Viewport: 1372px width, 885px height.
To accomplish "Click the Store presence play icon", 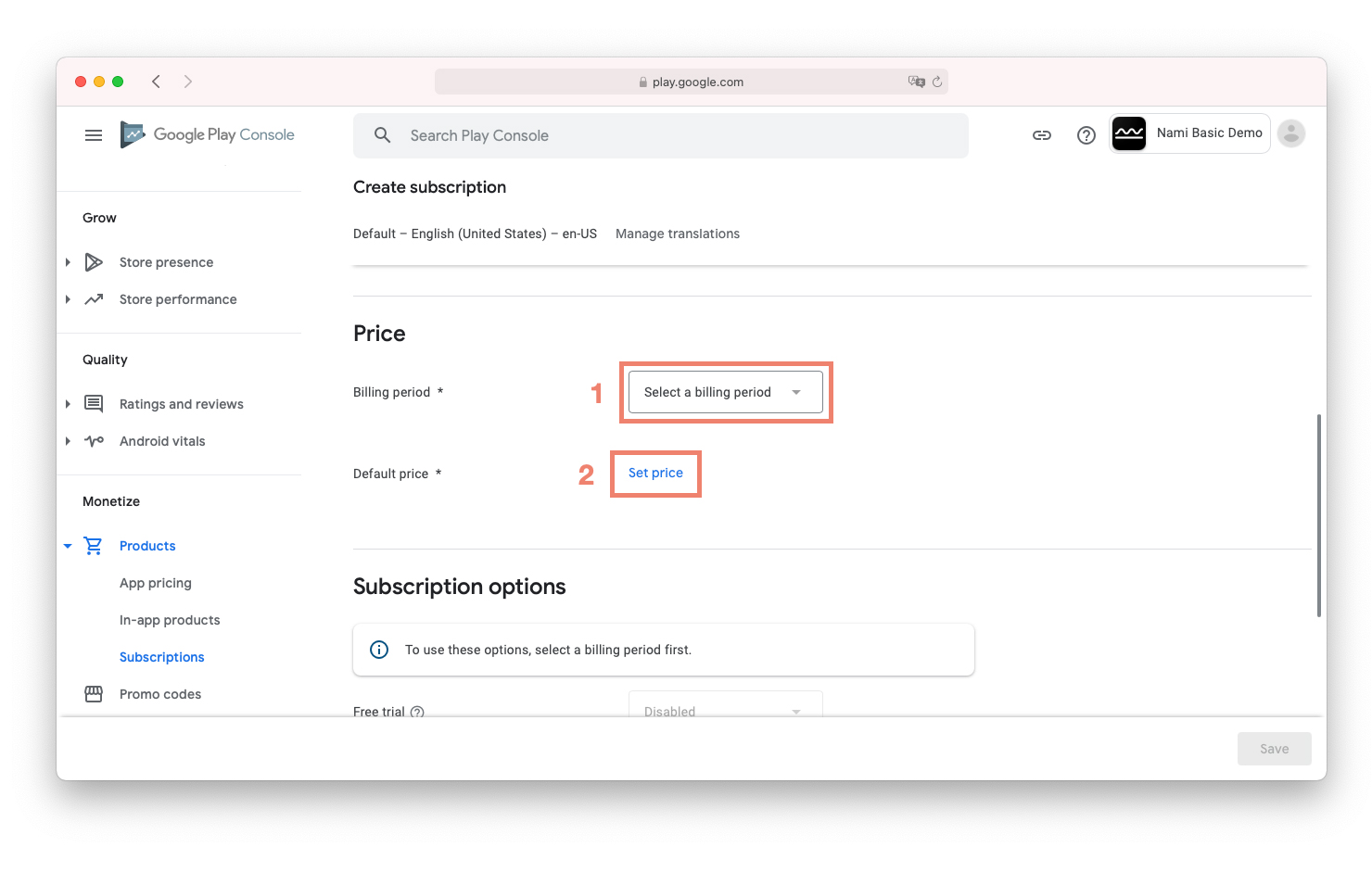I will (94, 262).
